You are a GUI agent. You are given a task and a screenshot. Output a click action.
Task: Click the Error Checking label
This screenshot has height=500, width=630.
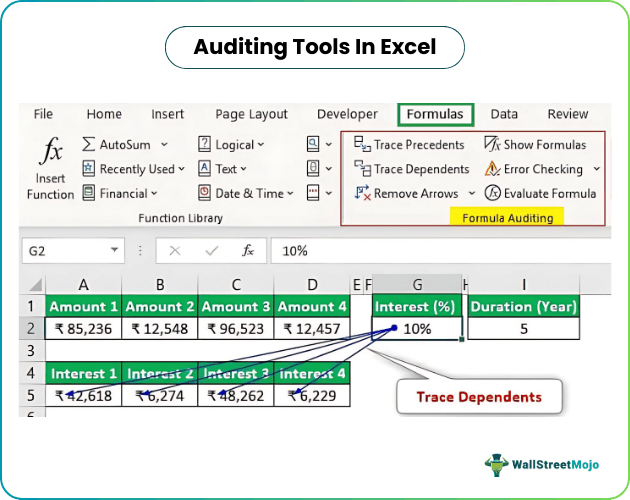(543, 169)
